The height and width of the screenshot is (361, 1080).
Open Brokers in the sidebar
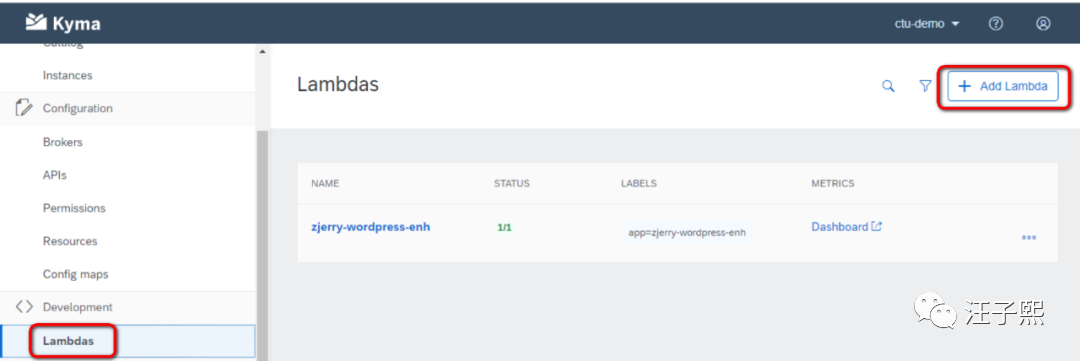(63, 142)
